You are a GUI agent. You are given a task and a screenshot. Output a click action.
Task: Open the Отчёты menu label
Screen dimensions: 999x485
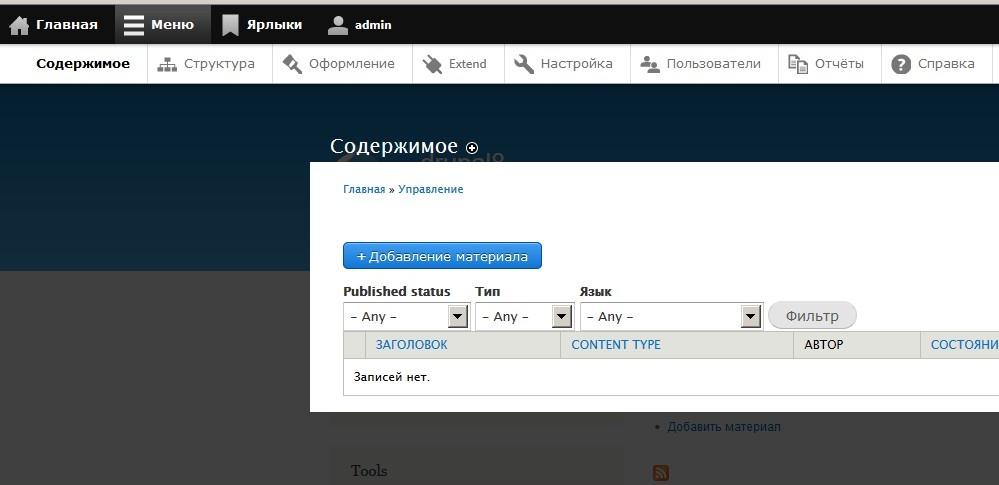click(x=839, y=64)
